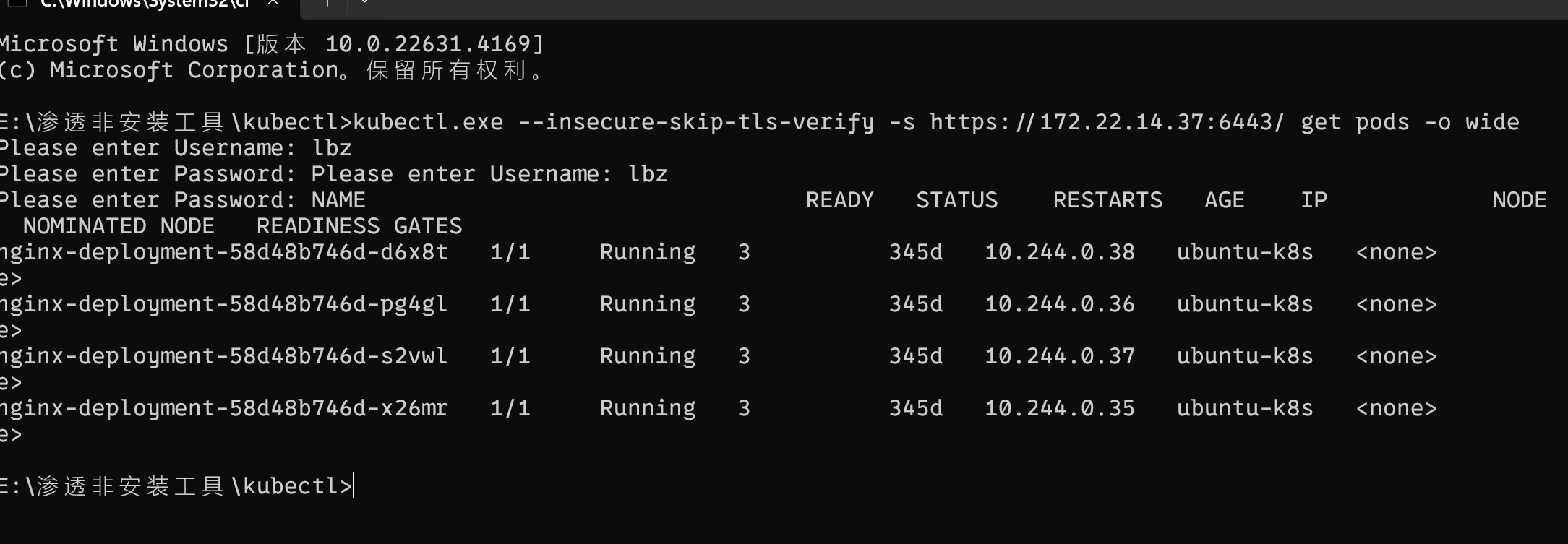Click the first 'Please enter Username: lbz' line
1568x544 pixels.
[x=176, y=148]
